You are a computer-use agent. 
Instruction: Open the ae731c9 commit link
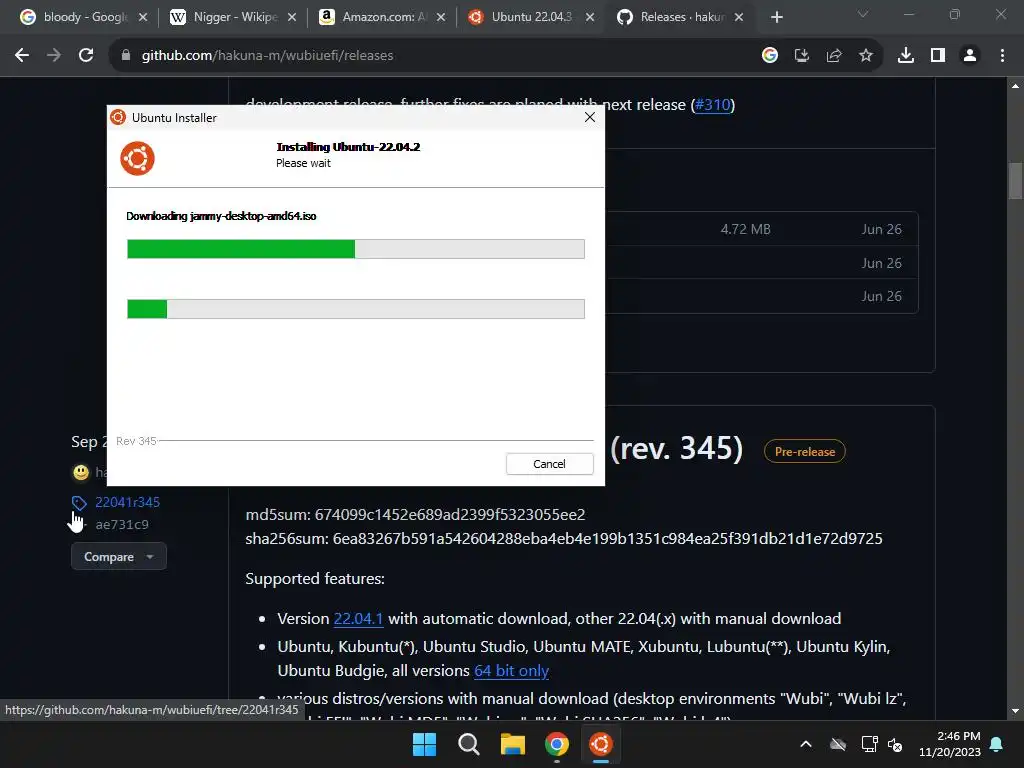121,524
